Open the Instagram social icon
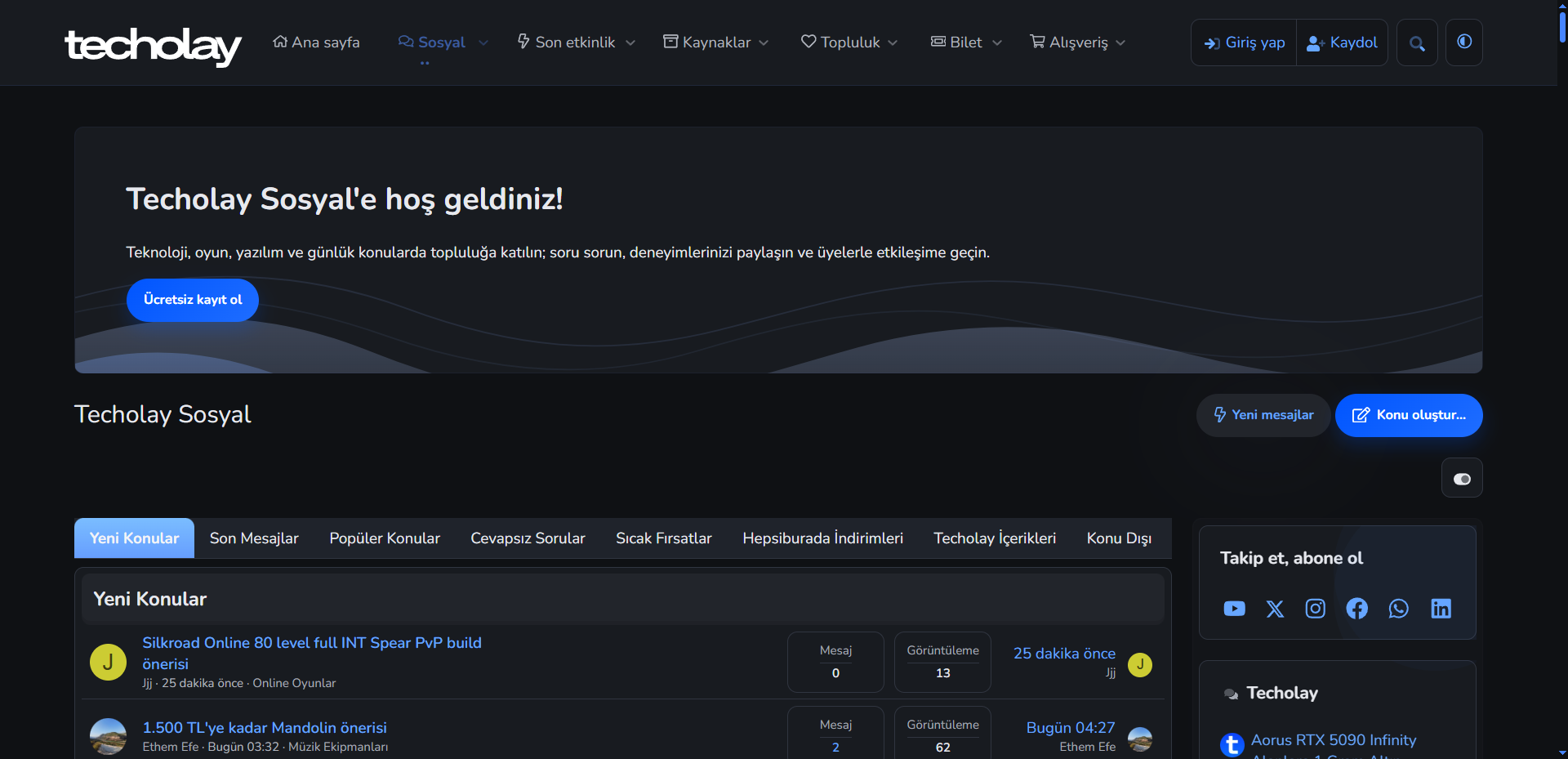This screenshot has height=759, width=1568. coord(1316,609)
